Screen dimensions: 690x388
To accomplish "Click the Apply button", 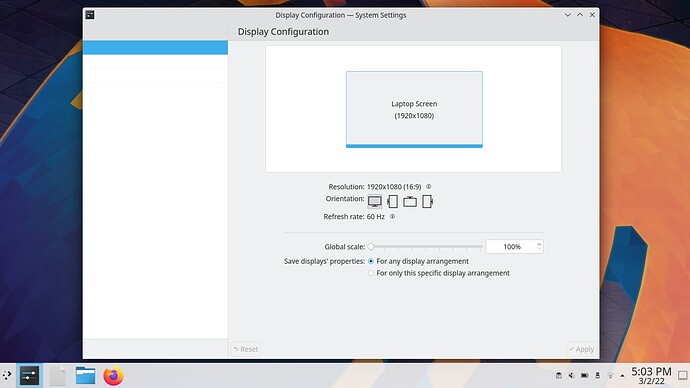I will pyautogui.click(x=581, y=349).
